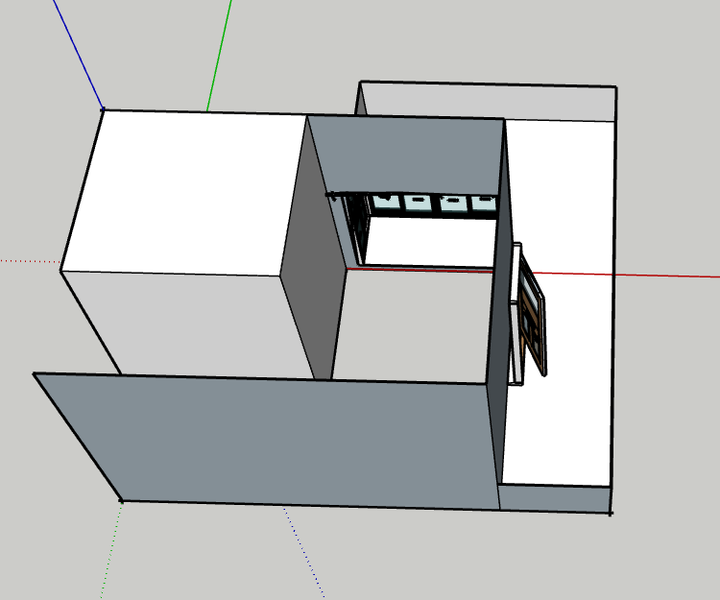
Task: Select the small blue-gray strip at the bottom right
Action: [555, 499]
